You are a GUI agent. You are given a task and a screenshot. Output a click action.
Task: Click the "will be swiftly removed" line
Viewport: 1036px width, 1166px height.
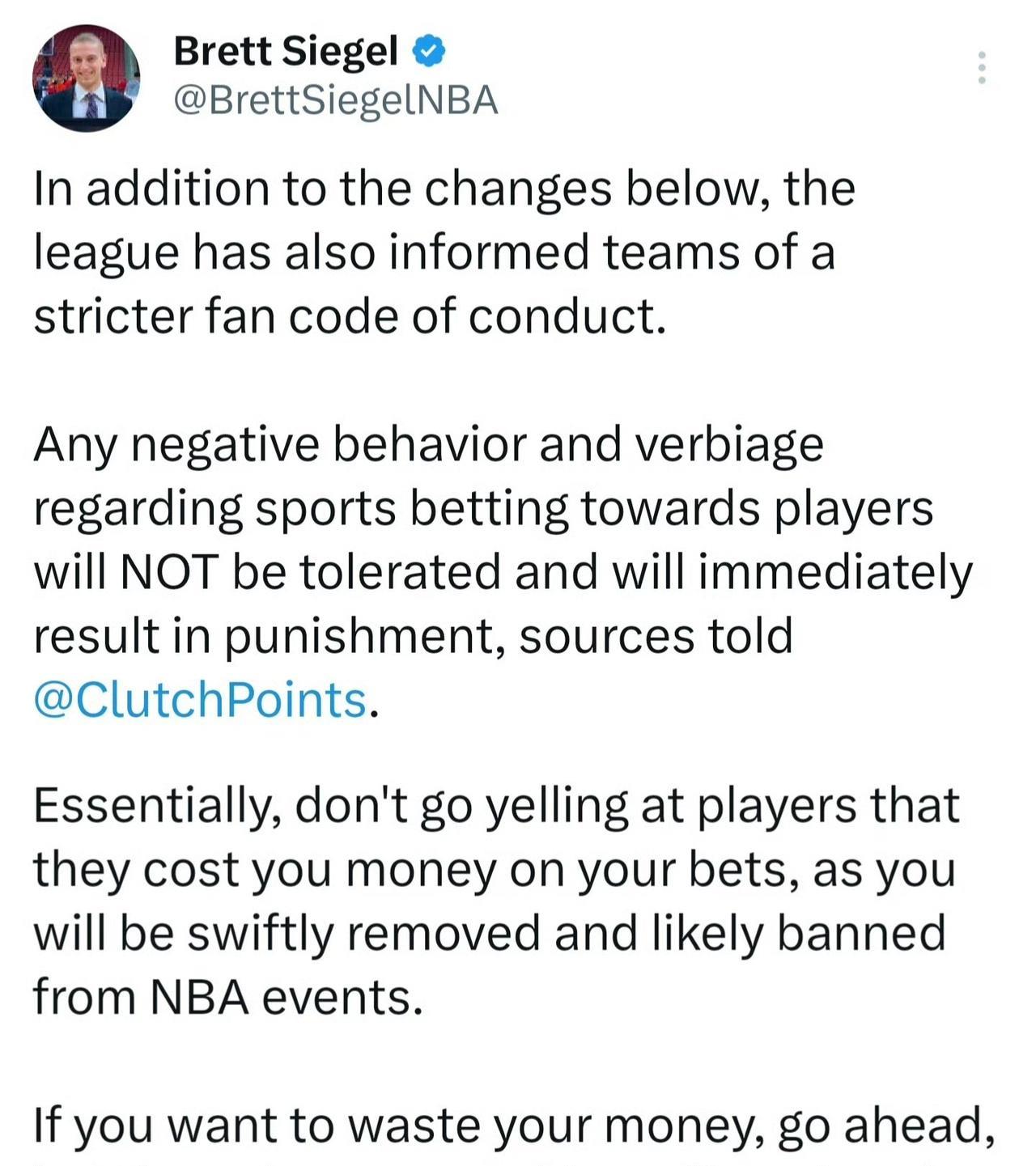point(489,933)
